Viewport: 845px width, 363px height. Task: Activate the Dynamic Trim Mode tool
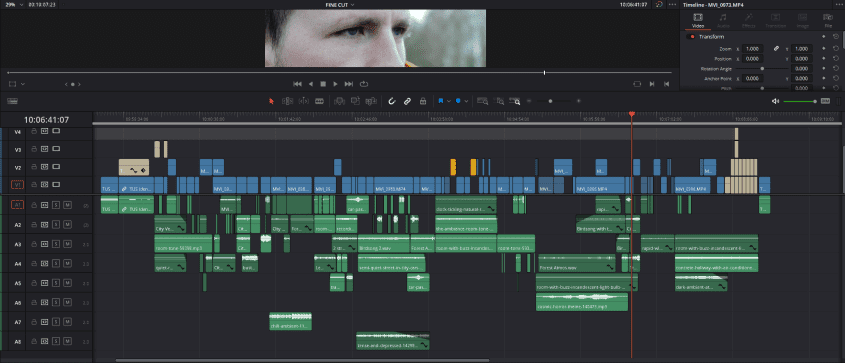pyautogui.click(x=303, y=101)
